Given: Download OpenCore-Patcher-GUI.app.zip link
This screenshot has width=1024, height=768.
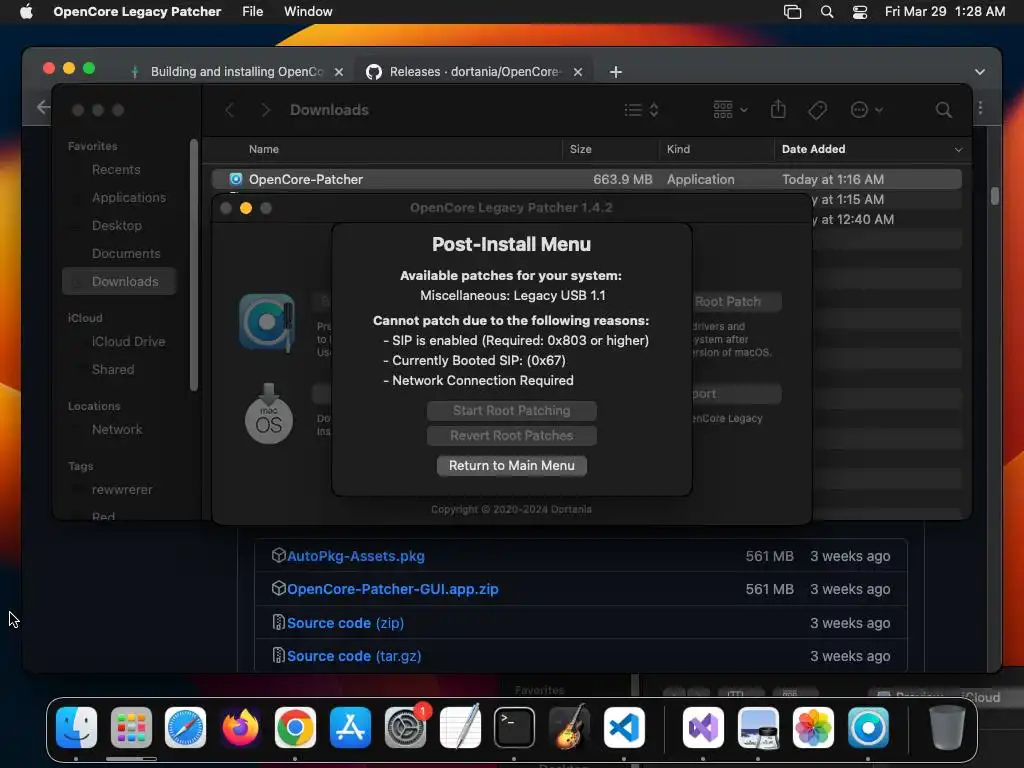Looking at the screenshot, I should [x=392, y=589].
